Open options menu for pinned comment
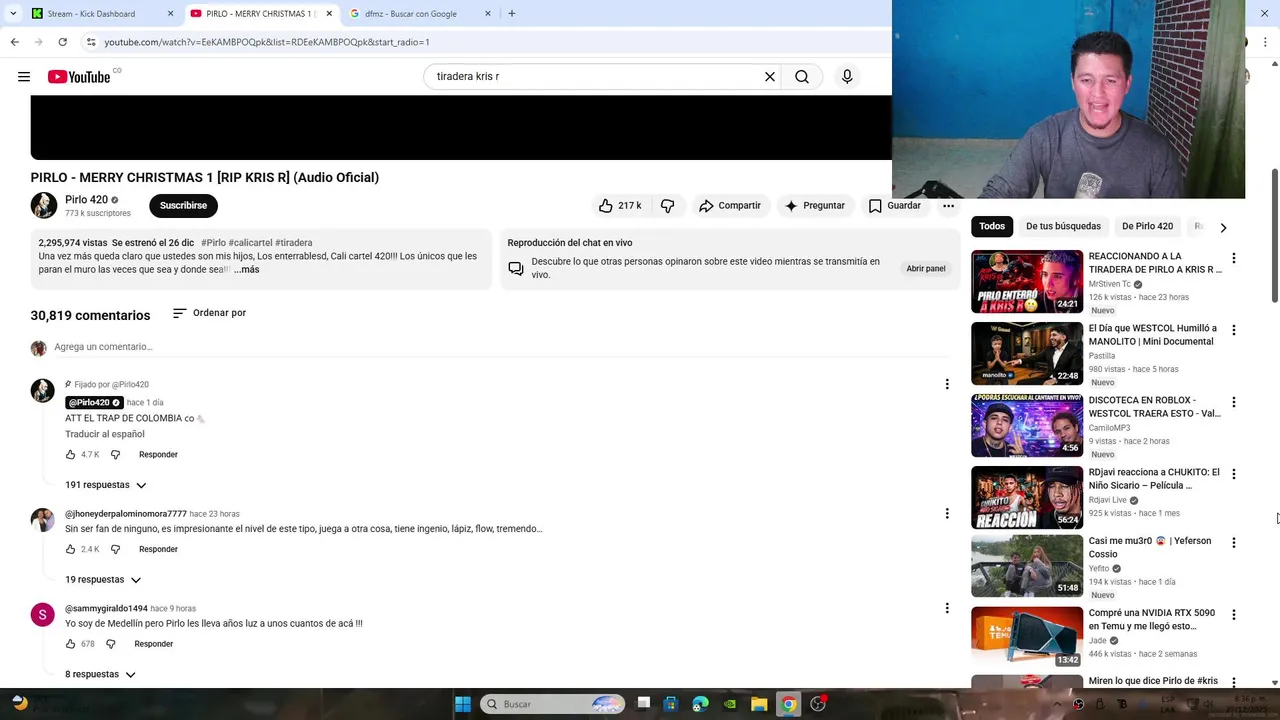Screen dimensions: 1280x720 (x=947, y=384)
